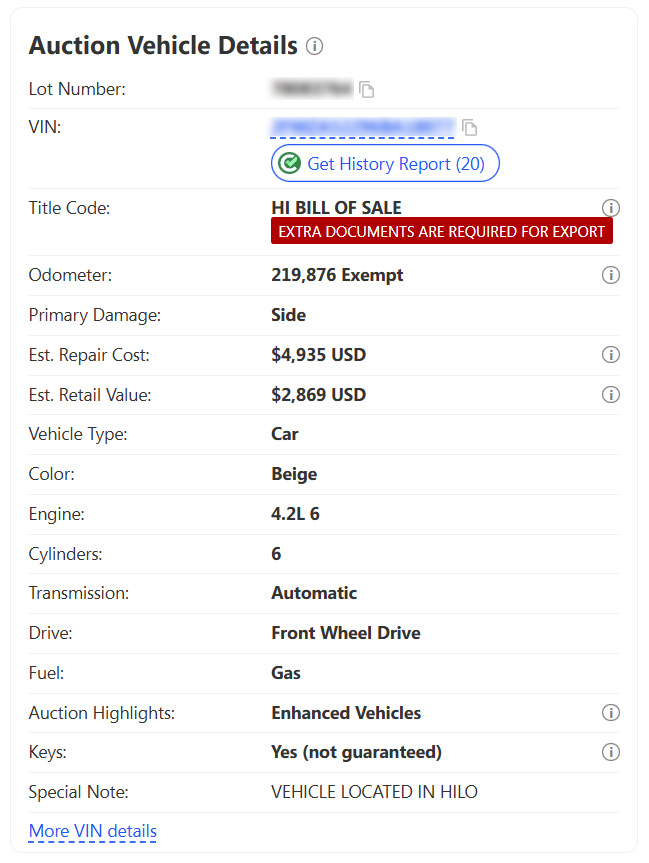The height and width of the screenshot is (863, 649).
Task: Copy the VIN using its copy icon
Action: (x=470, y=128)
